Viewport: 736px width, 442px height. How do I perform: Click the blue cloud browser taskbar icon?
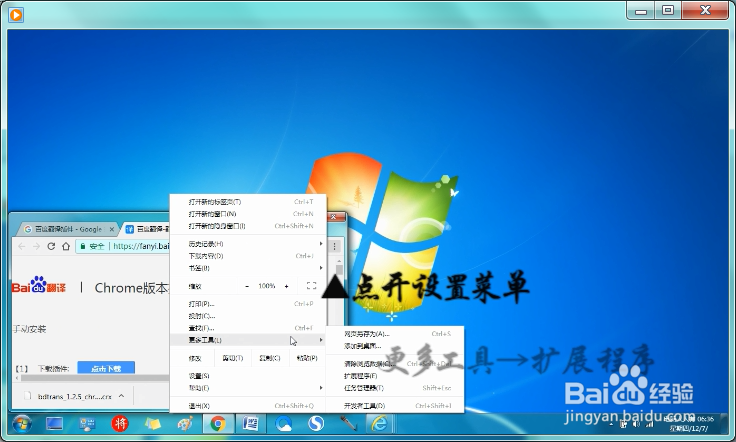(284, 424)
